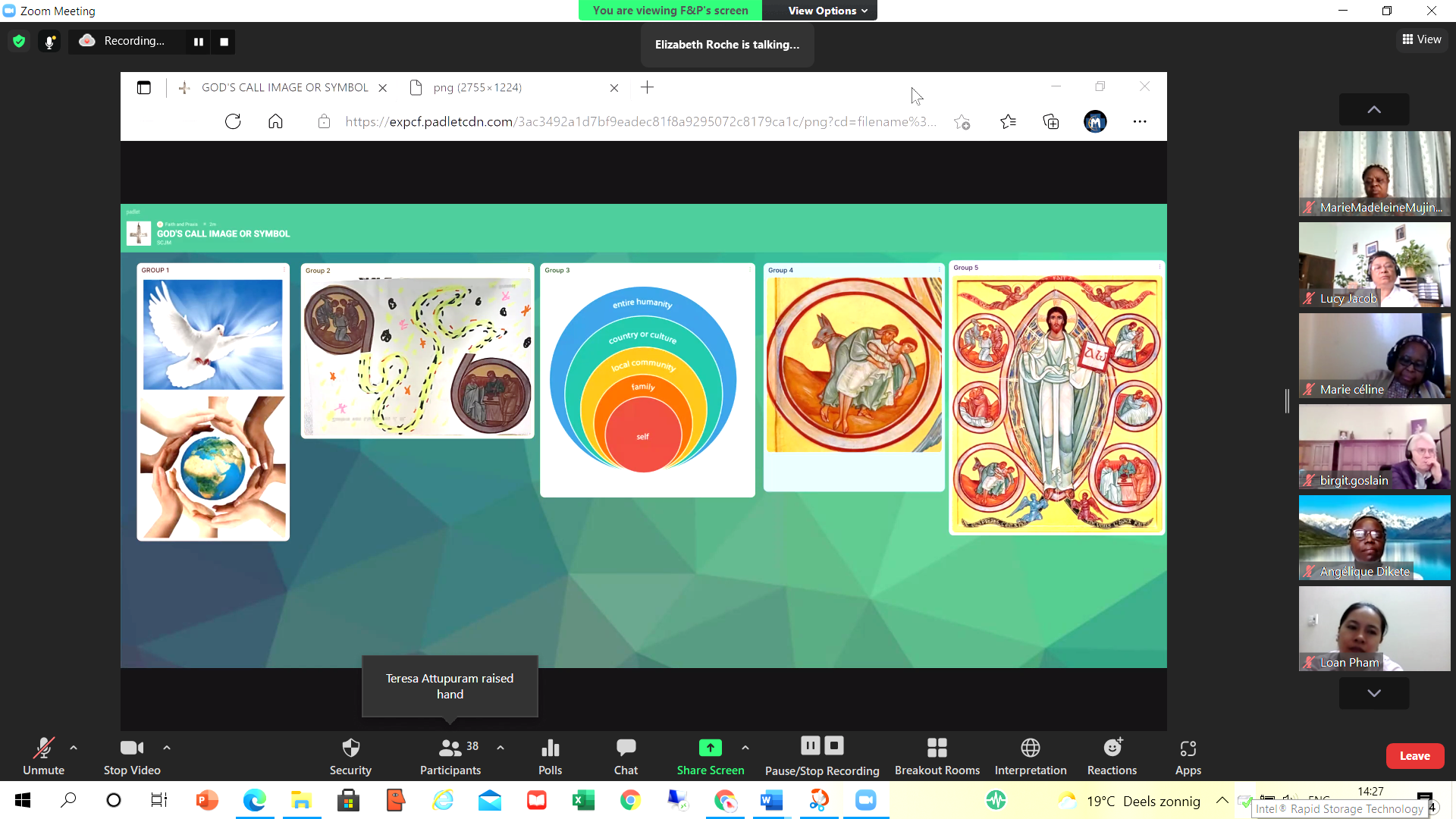Expand View Options dropdown
1456x819 pixels.
827,11
